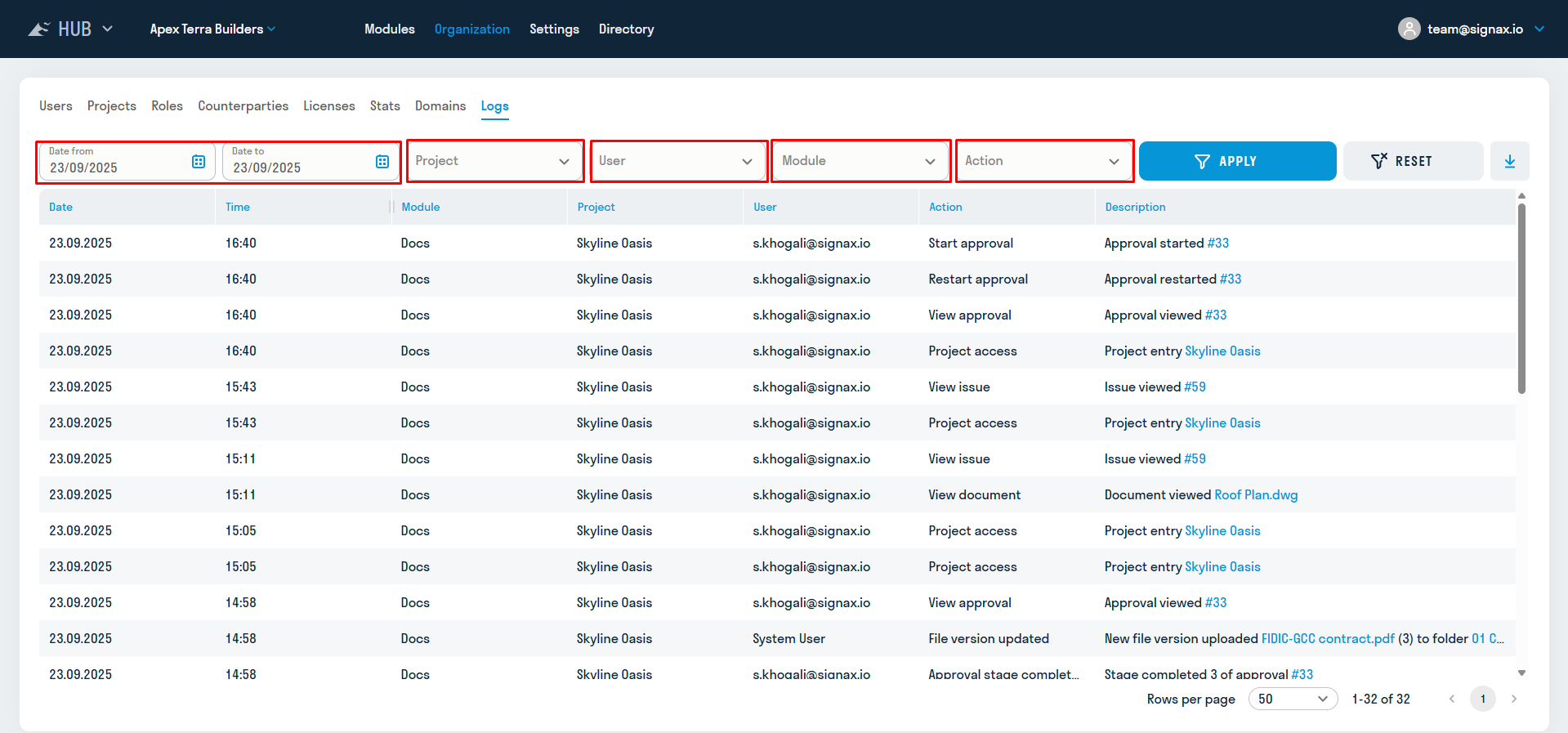Open the Roof Plan.dwg document link

[1257, 494]
